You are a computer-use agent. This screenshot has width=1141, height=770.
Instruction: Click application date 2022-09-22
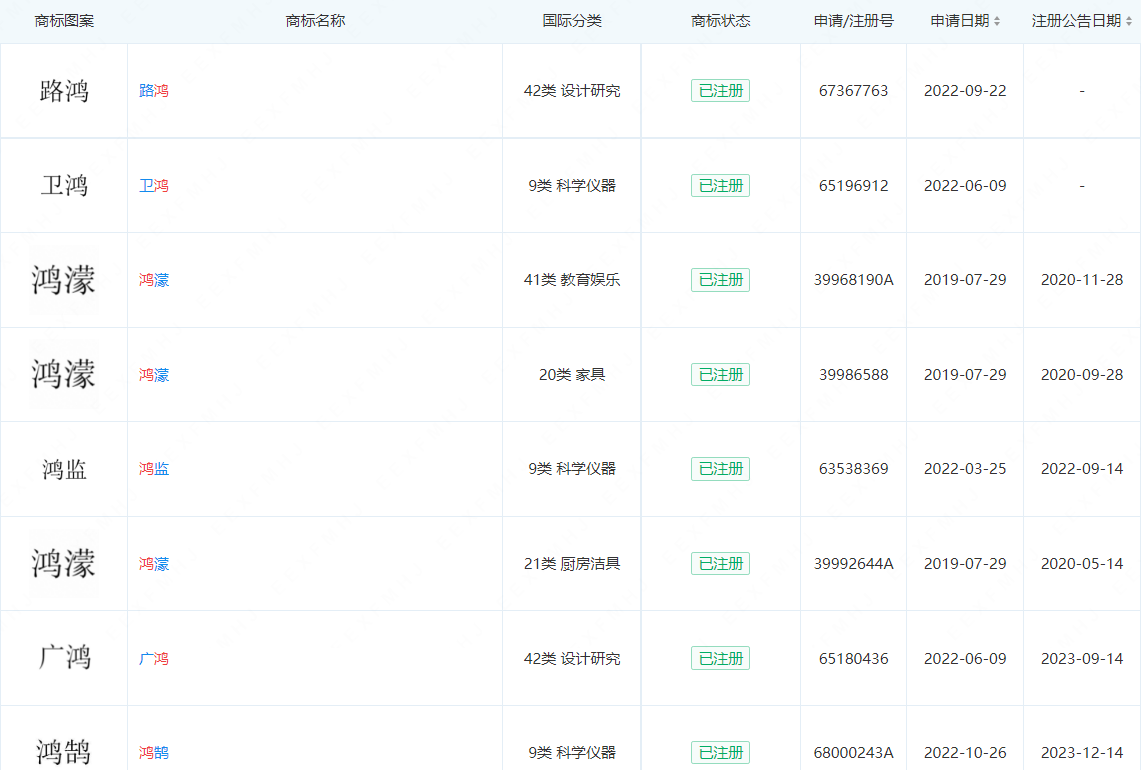pyautogui.click(x=965, y=91)
